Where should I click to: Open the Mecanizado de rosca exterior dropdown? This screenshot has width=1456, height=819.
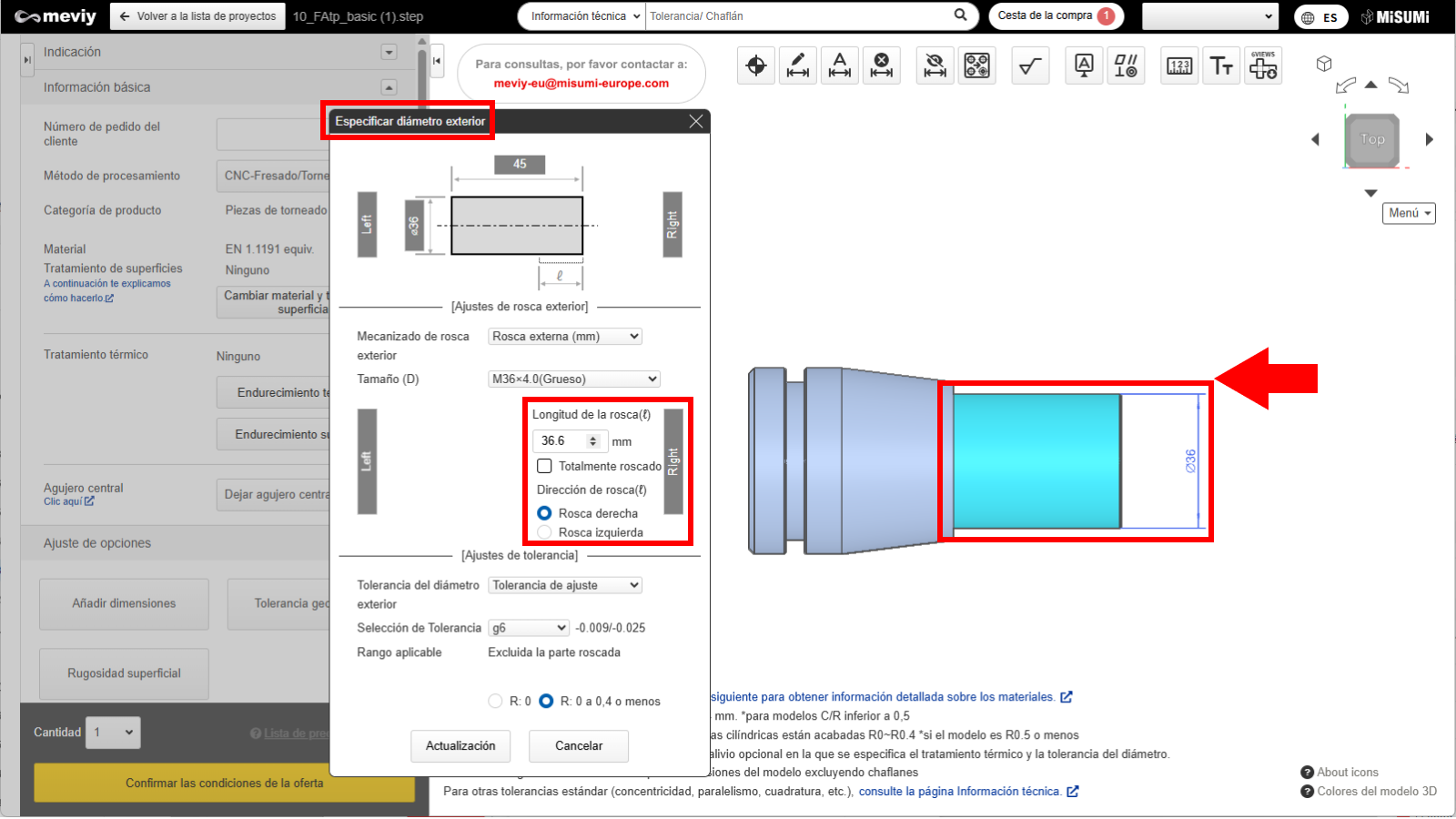565,337
